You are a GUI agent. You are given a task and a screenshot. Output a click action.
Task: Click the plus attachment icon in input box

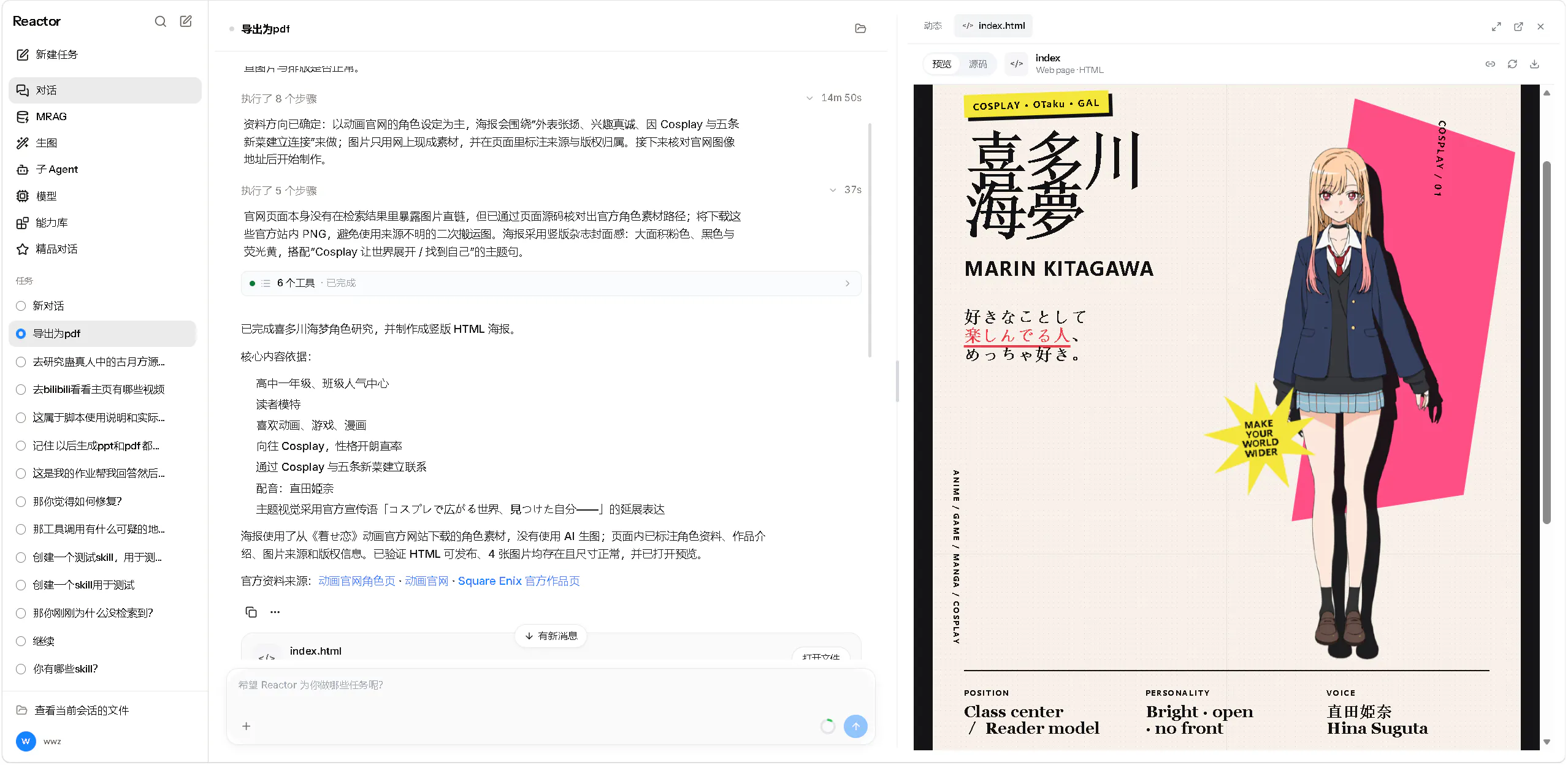click(x=247, y=726)
